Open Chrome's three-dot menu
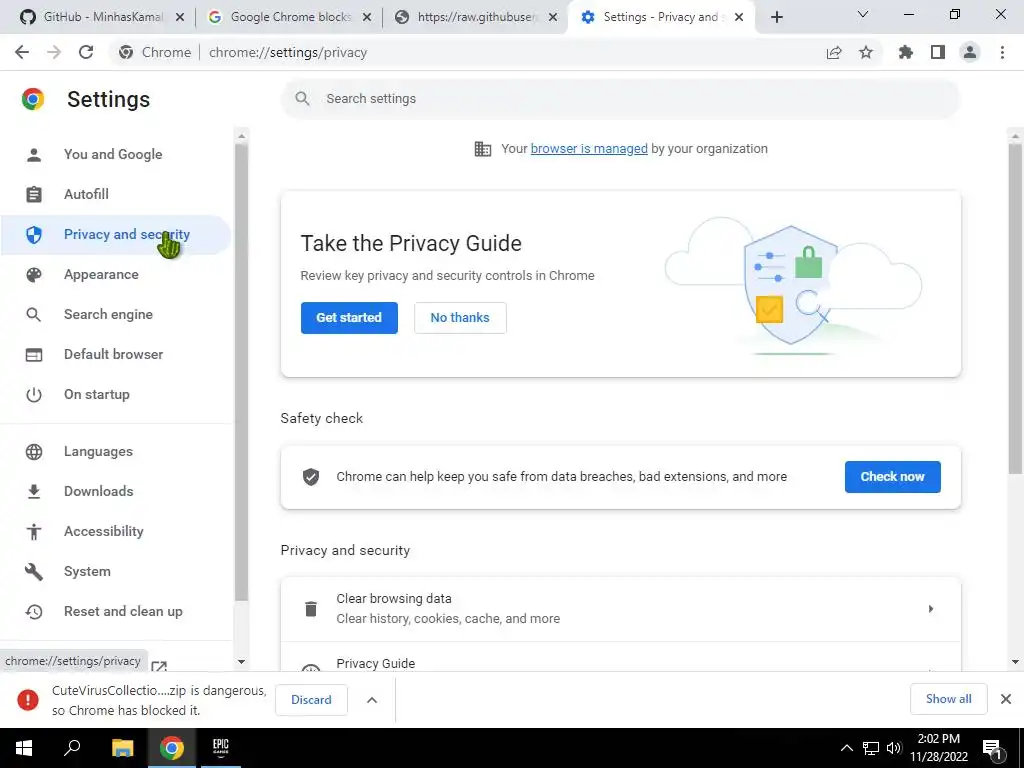 click(1002, 52)
